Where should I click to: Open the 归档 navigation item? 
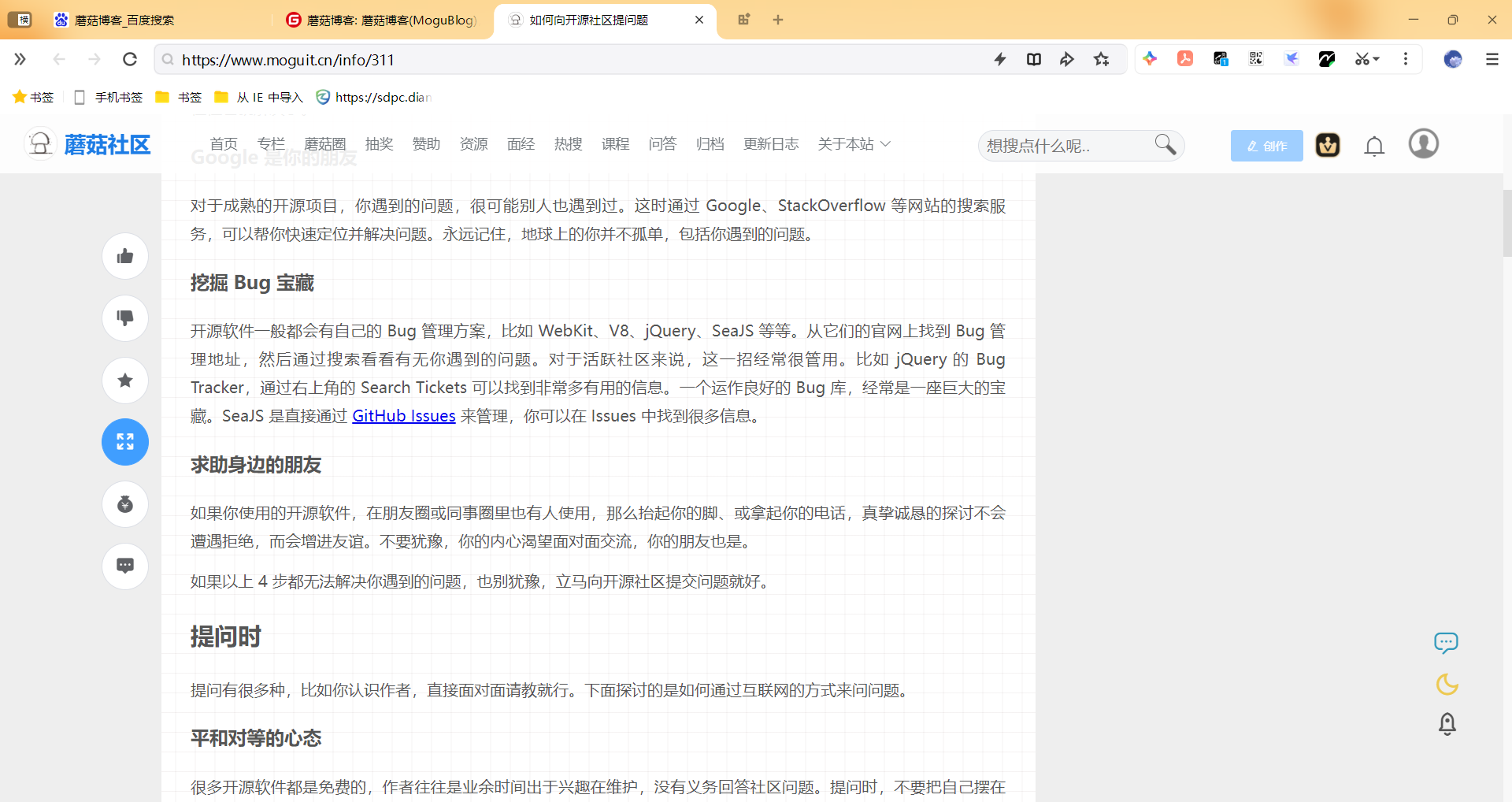point(710,144)
